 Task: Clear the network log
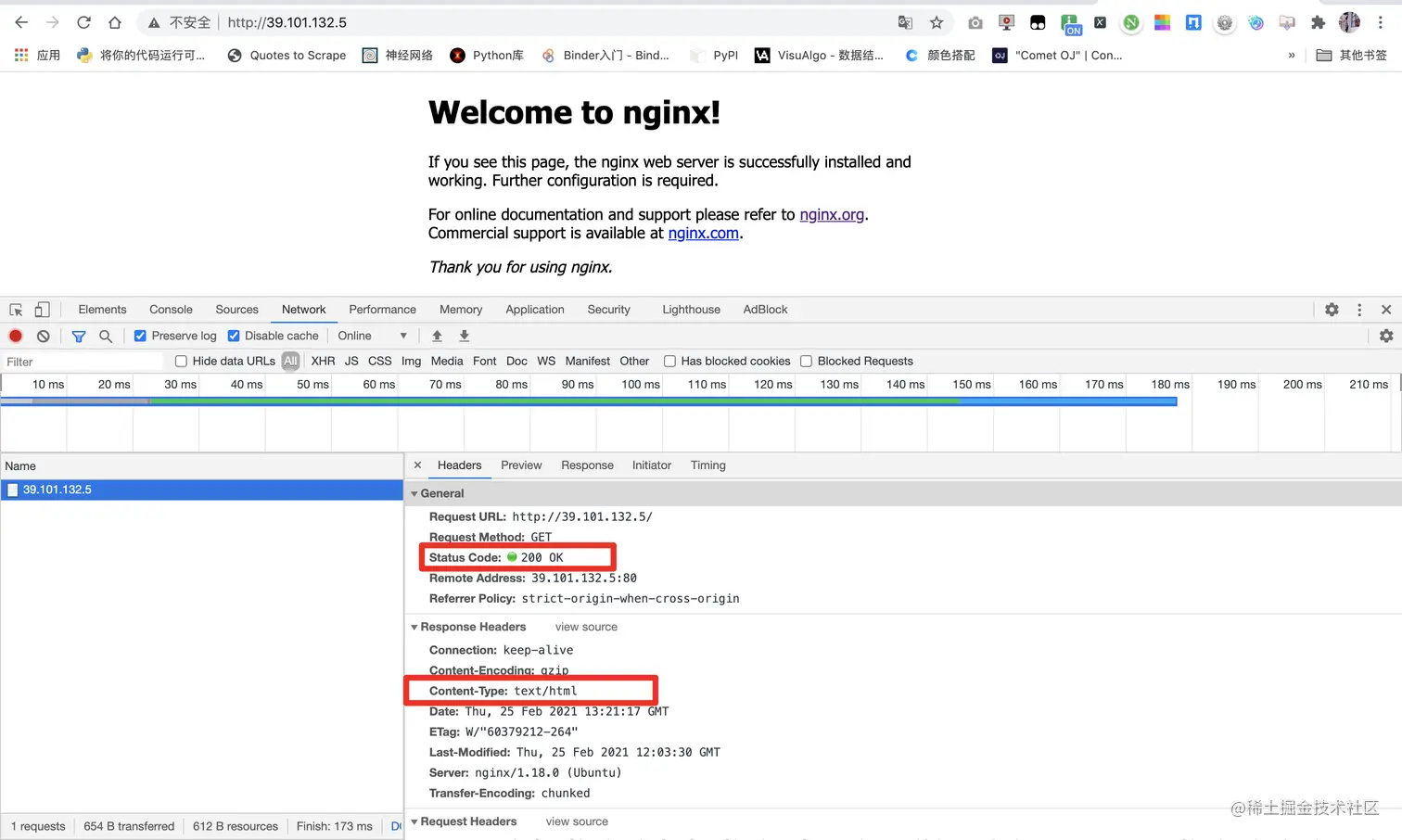[x=43, y=336]
